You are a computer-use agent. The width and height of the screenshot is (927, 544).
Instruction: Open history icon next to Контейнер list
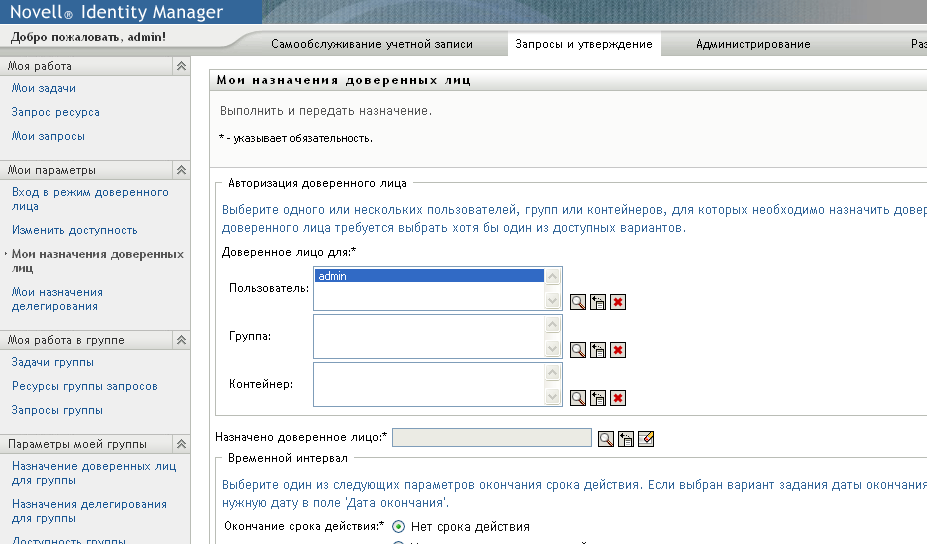coord(598,398)
